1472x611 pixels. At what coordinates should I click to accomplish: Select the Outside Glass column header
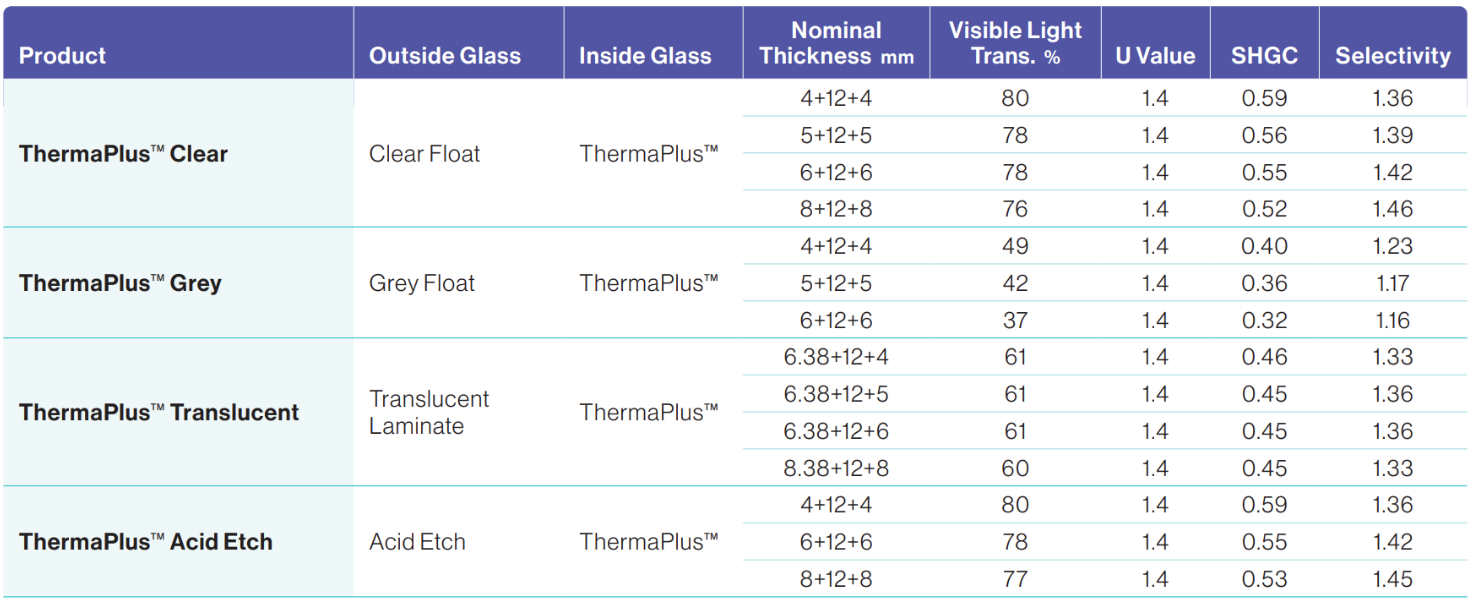click(x=445, y=56)
